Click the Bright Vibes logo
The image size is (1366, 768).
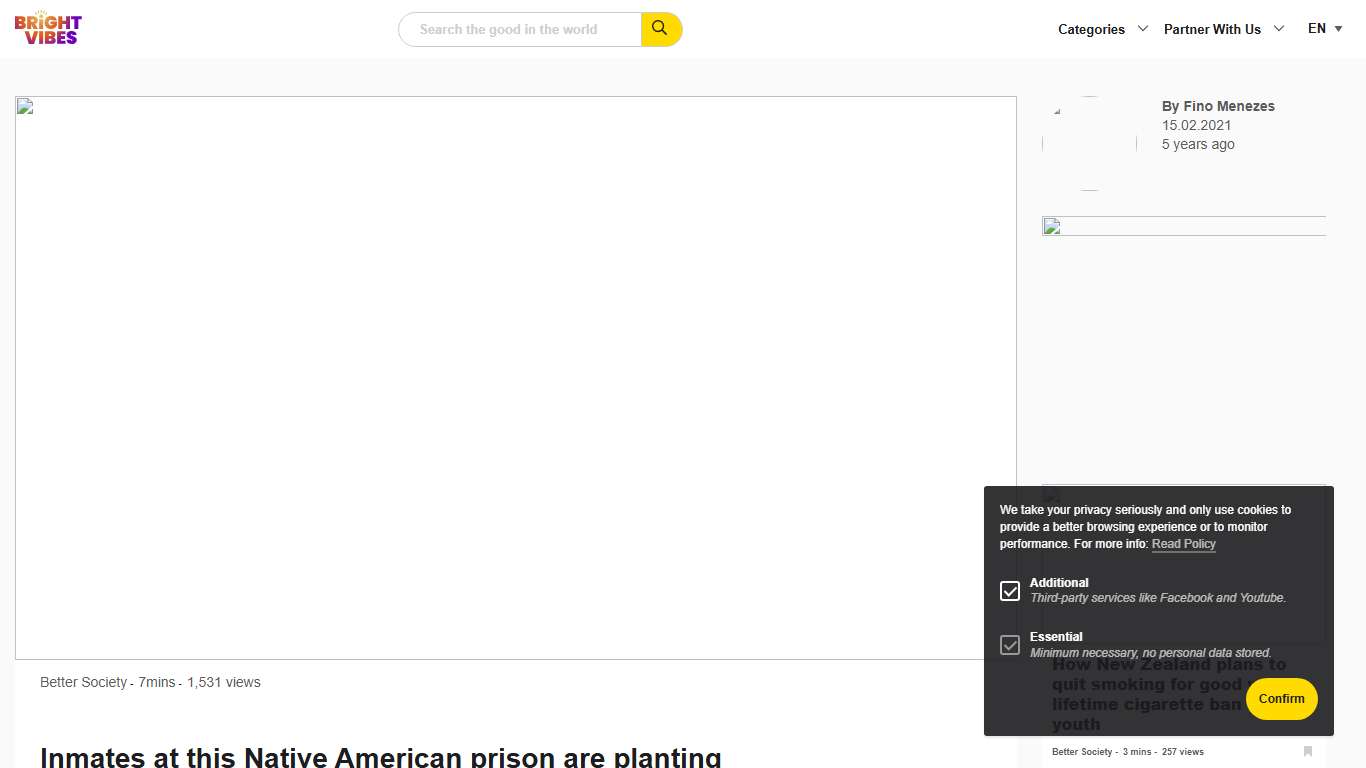pos(48,29)
